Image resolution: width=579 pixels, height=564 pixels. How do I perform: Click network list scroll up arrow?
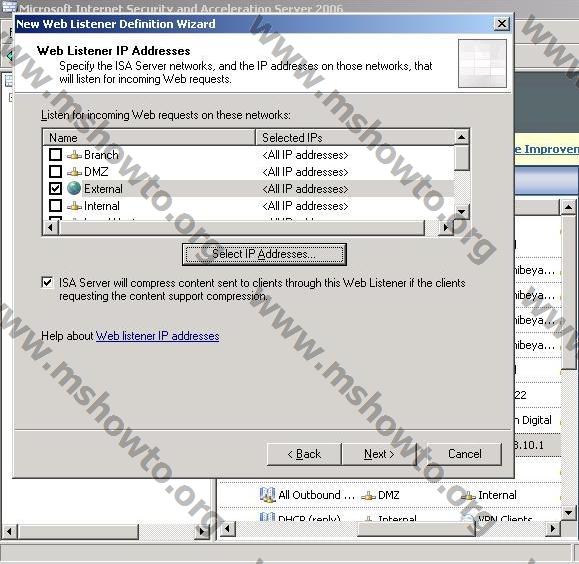click(x=461, y=137)
